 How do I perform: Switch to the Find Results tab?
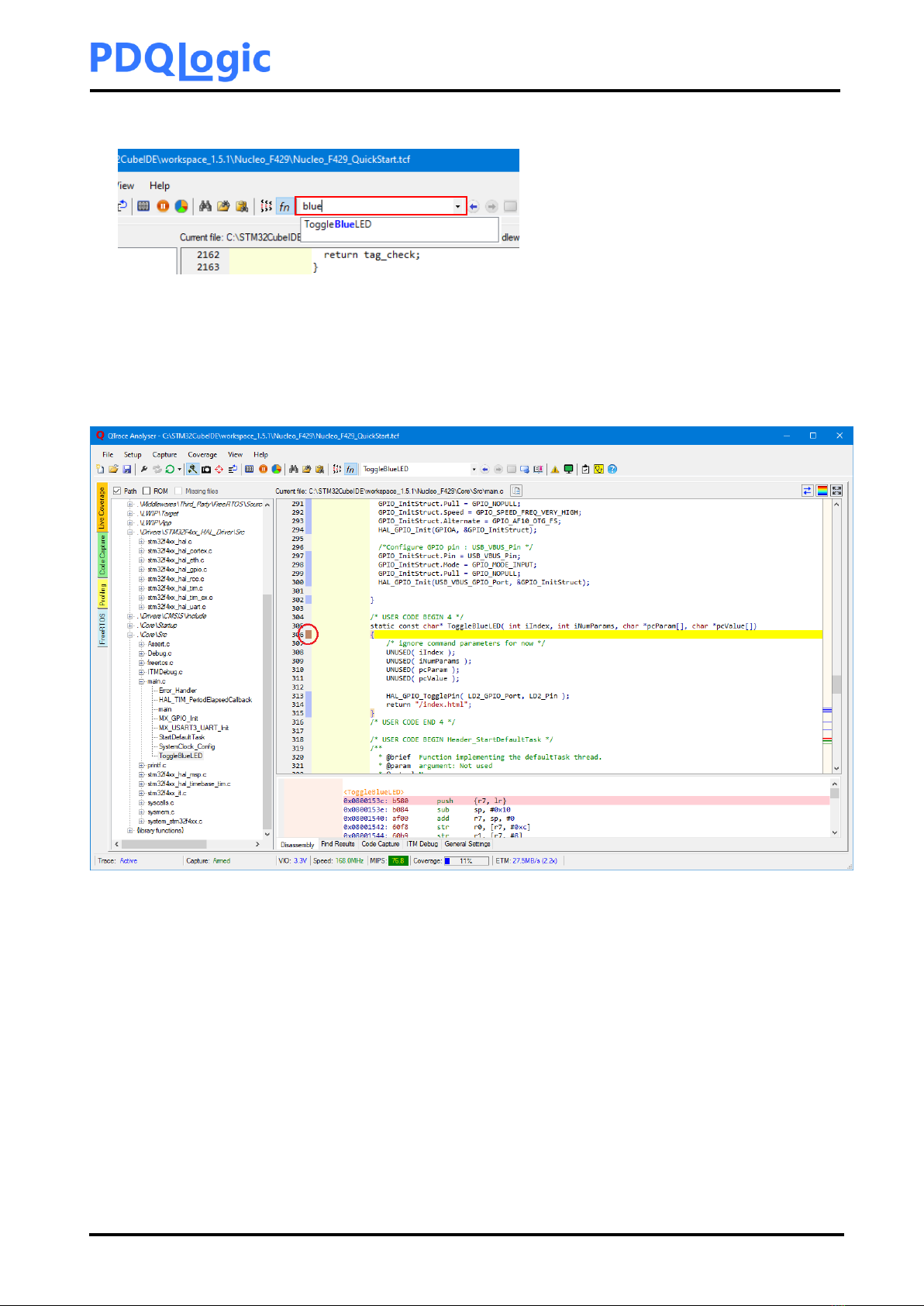pos(337,844)
